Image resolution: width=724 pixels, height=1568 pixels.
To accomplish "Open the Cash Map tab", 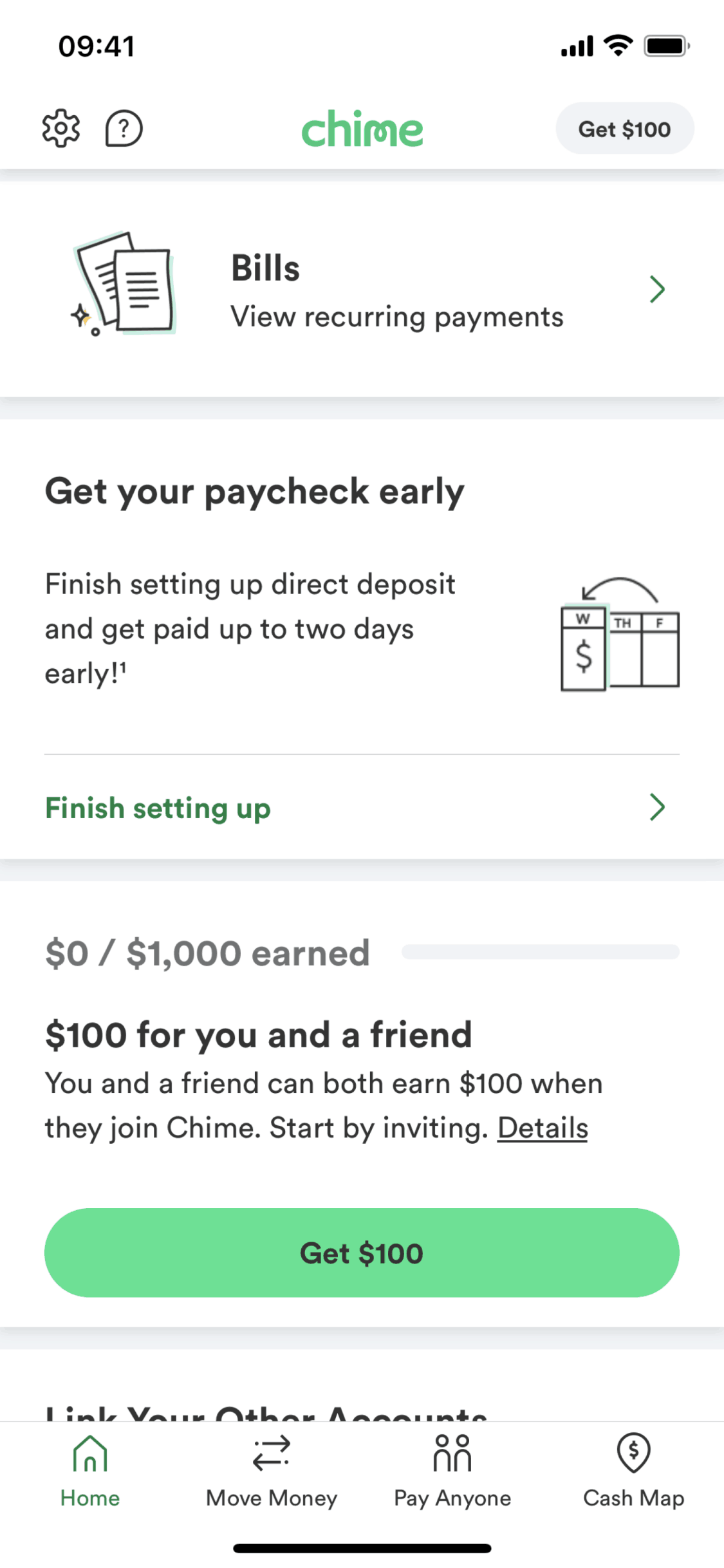I will point(633,1470).
